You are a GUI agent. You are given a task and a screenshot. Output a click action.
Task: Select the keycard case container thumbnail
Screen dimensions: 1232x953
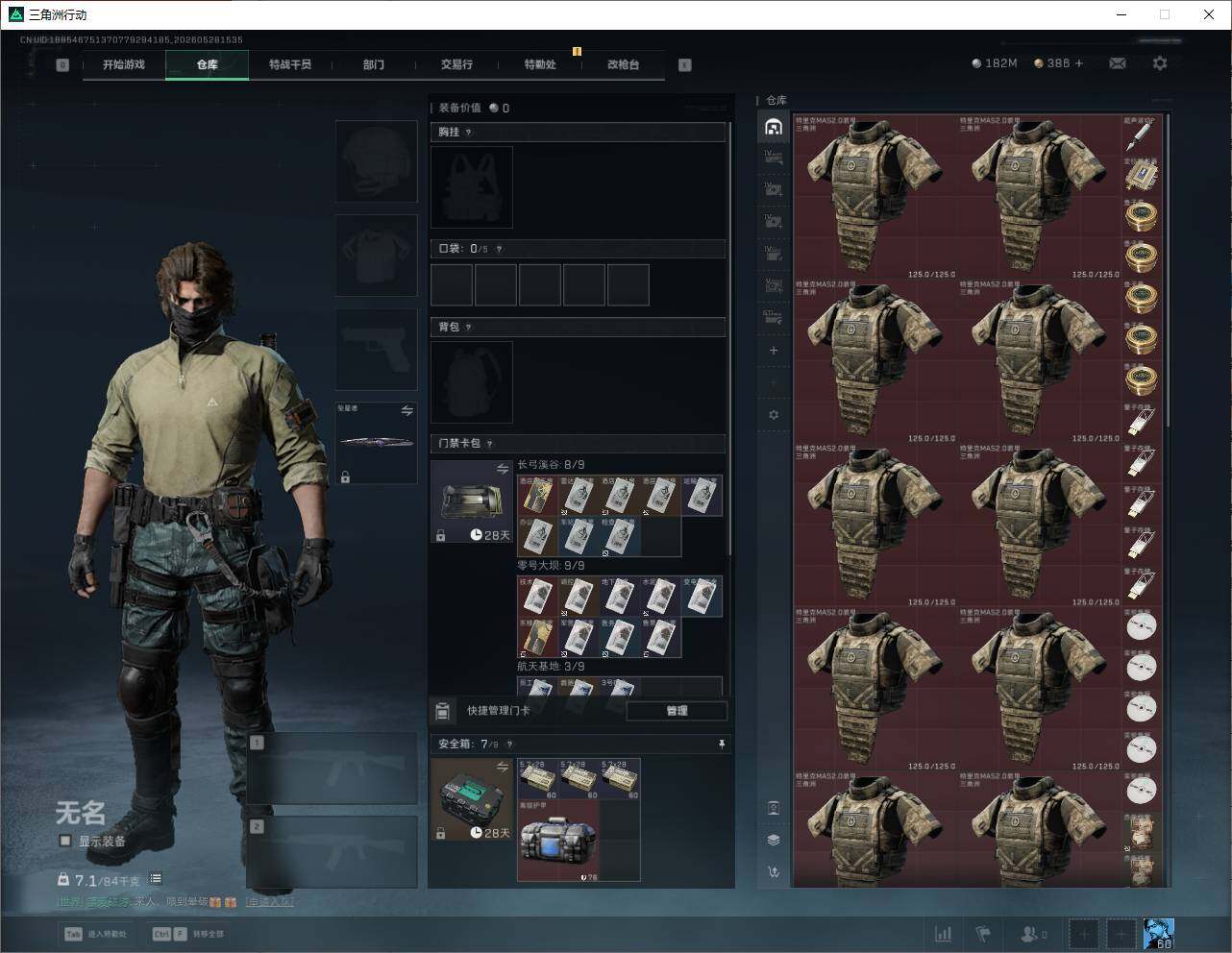coord(472,501)
